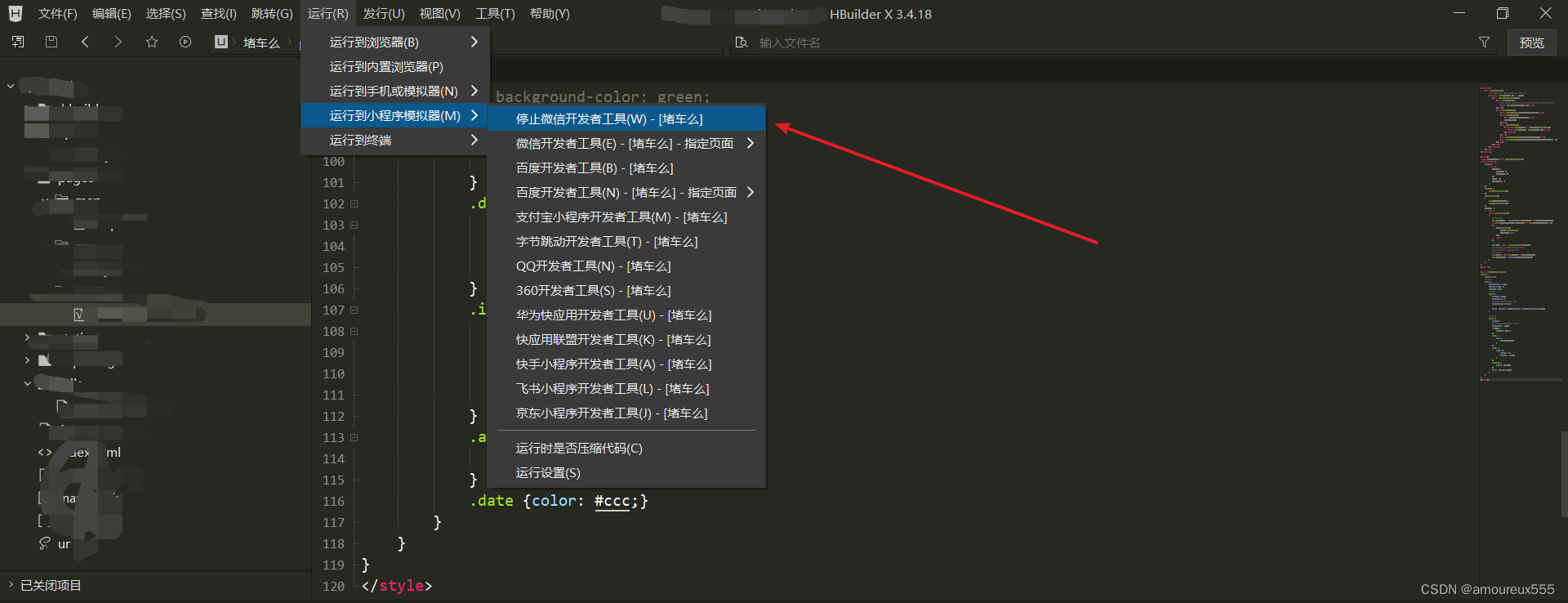Viewport: 1568px width, 603px height.
Task: Open the 帮助(Y) menu
Action: (x=550, y=14)
